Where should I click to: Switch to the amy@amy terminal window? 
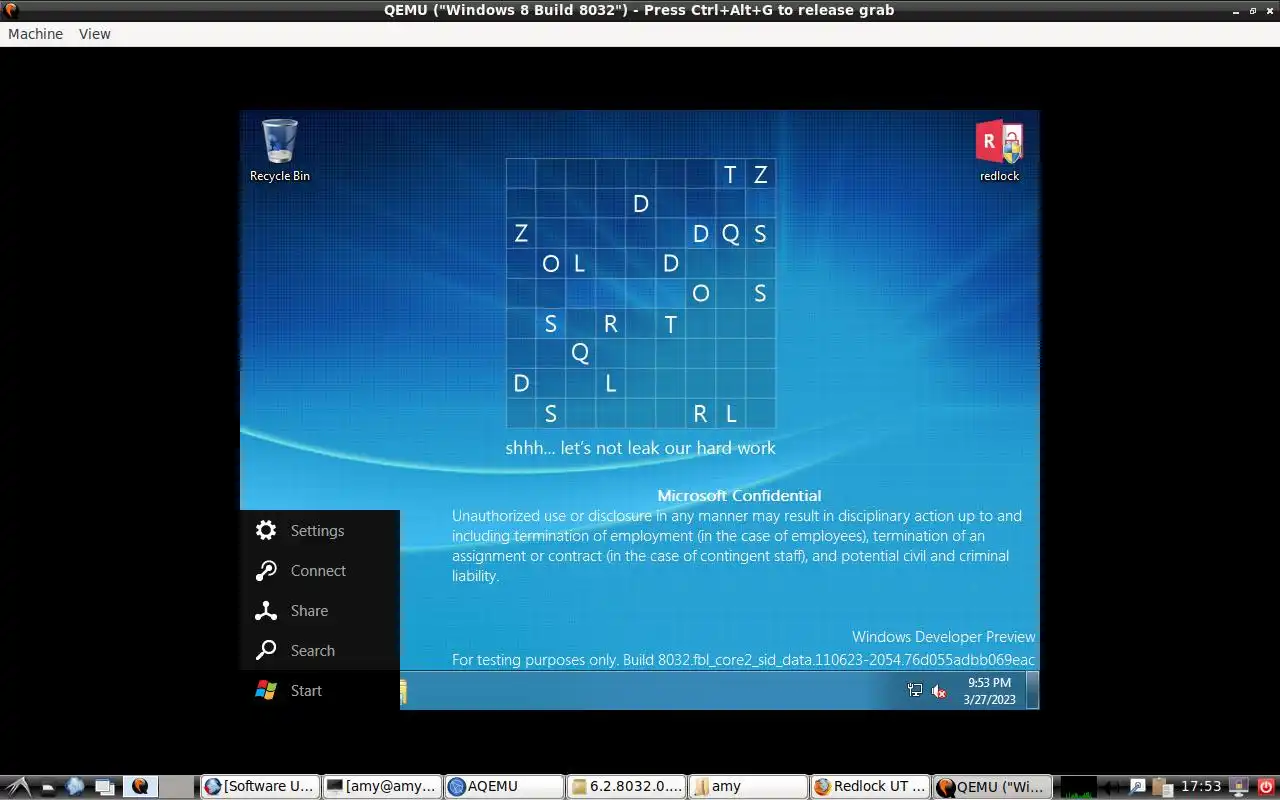point(382,786)
